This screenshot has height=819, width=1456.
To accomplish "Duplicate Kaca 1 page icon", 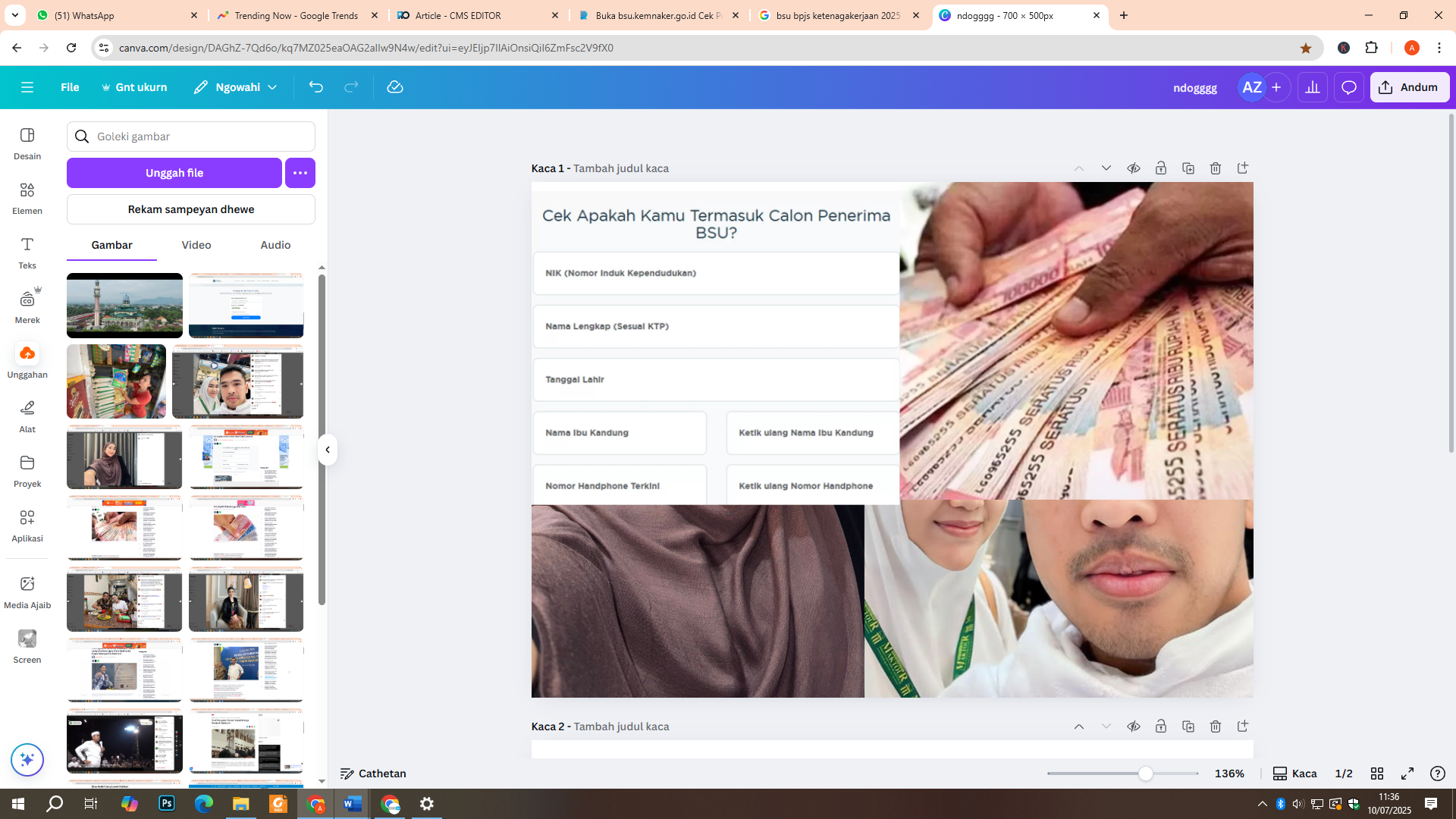I will coord(1188,168).
